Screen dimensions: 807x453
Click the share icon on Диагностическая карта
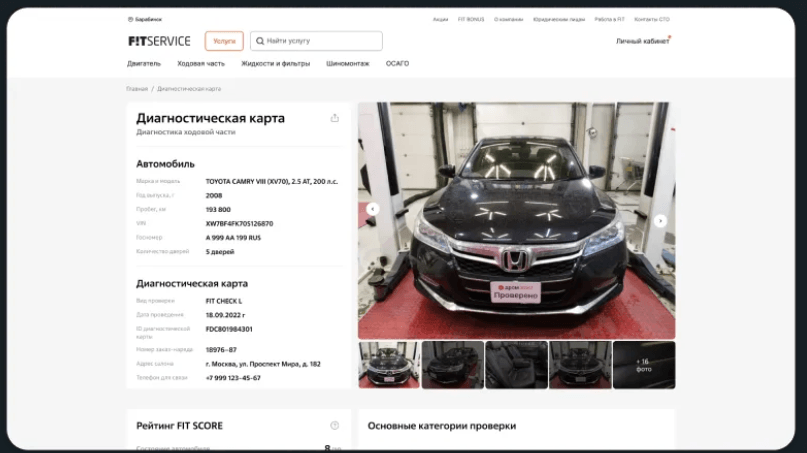tap(335, 118)
